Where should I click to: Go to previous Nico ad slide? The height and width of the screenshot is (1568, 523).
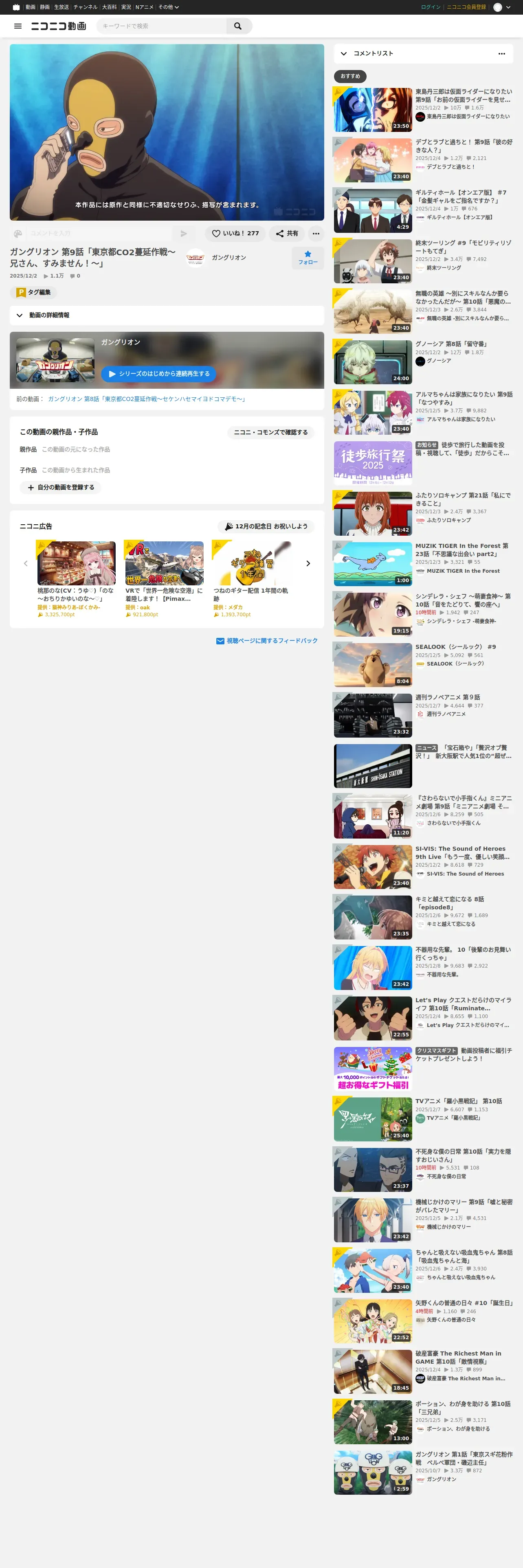pos(26,564)
